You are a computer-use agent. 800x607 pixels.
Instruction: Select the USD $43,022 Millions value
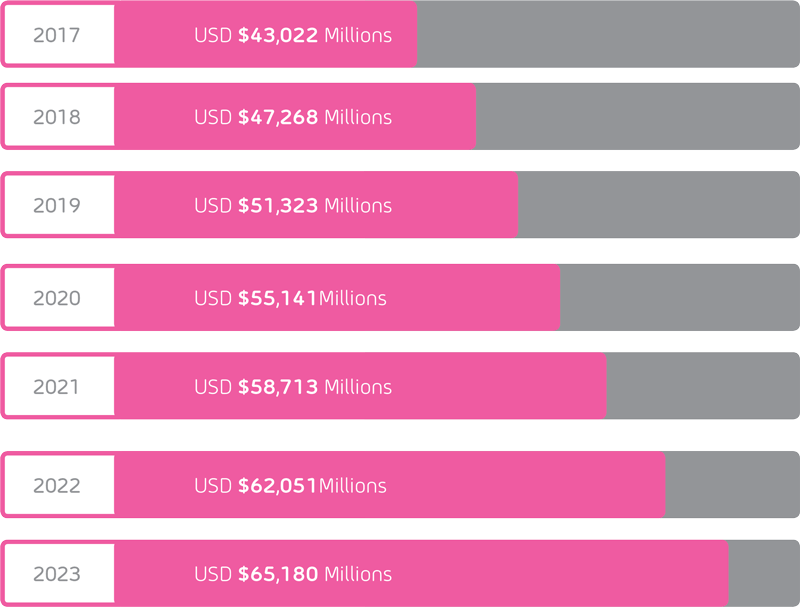coord(293,35)
